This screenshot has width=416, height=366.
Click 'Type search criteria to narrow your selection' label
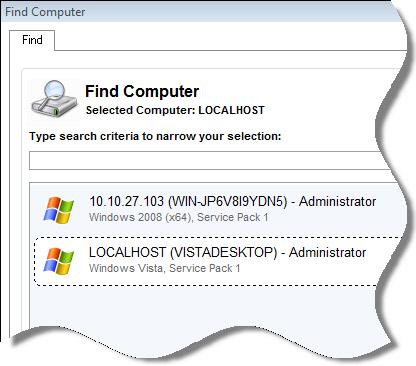(x=155, y=136)
